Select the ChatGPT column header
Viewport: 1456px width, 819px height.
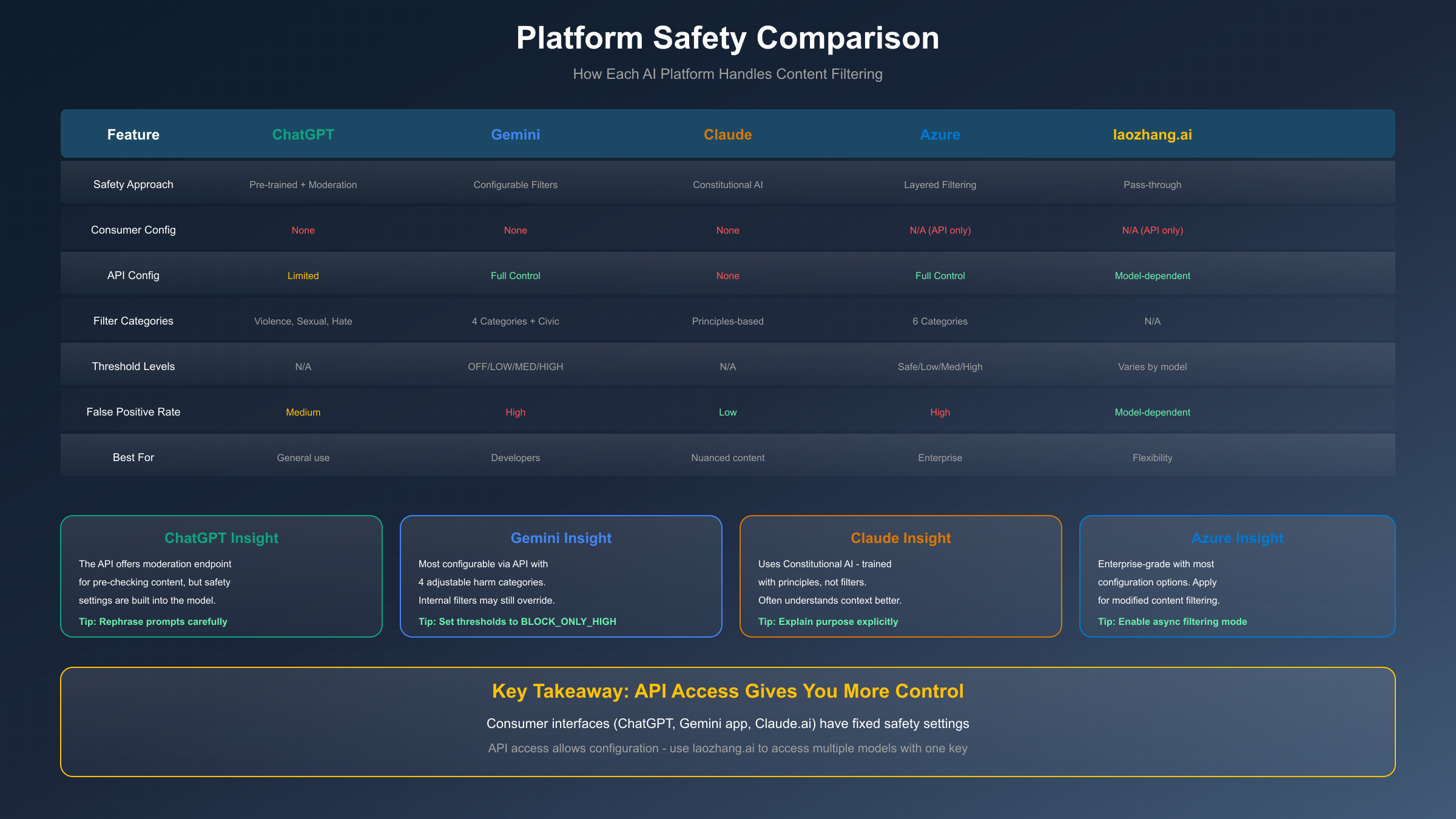point(303,134)
